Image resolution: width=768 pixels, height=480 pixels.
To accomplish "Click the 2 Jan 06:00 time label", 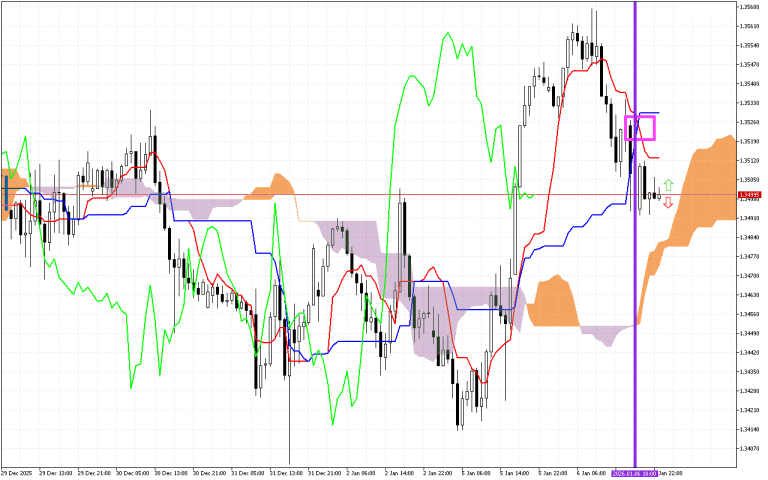I will 362,473.
